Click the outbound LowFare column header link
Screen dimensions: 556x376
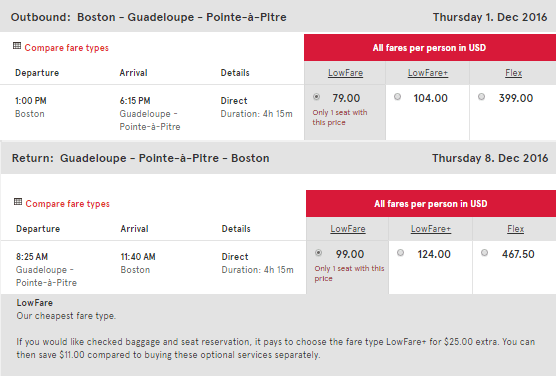(345, 73)
